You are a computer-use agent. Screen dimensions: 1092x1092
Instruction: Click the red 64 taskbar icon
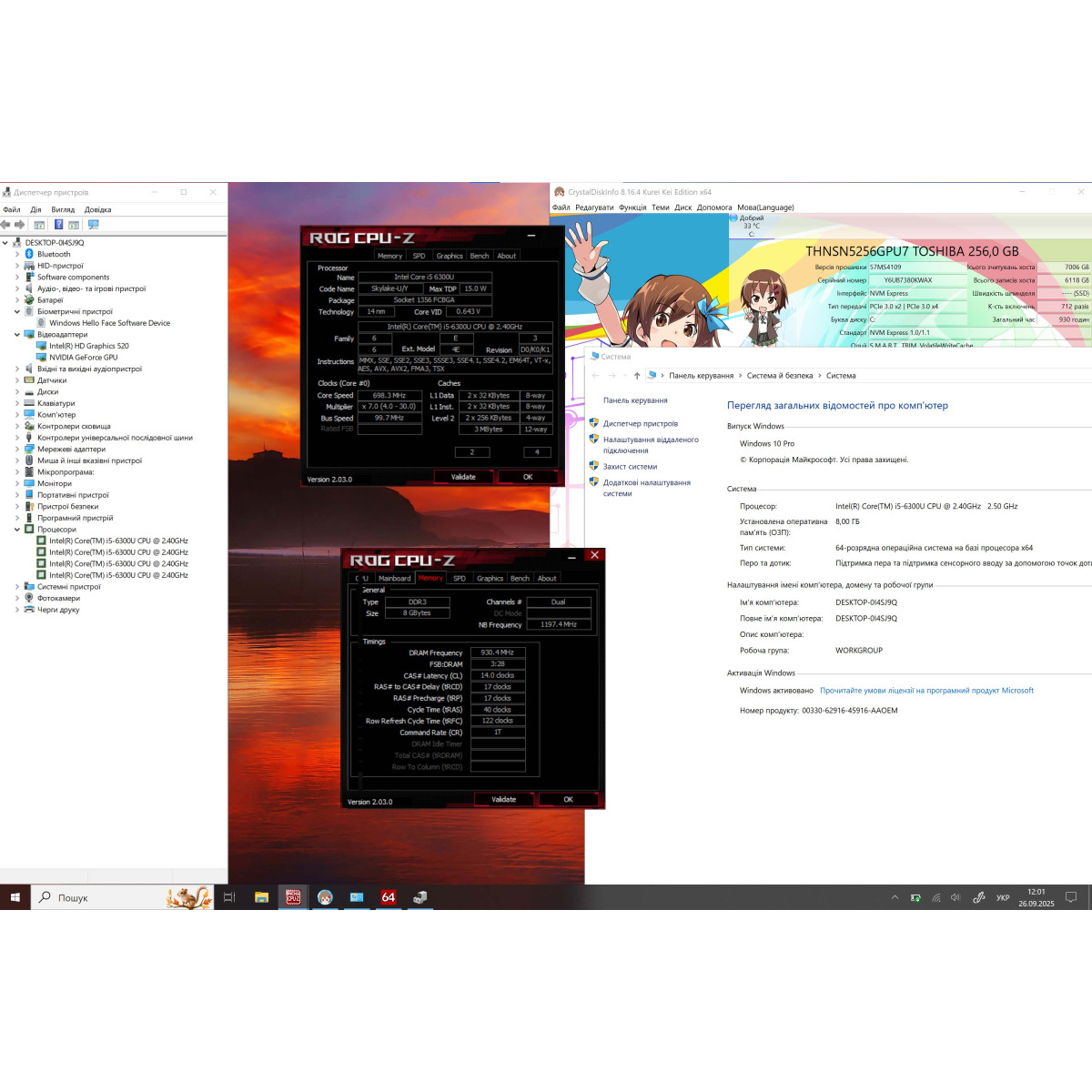[x=389, y=897]
